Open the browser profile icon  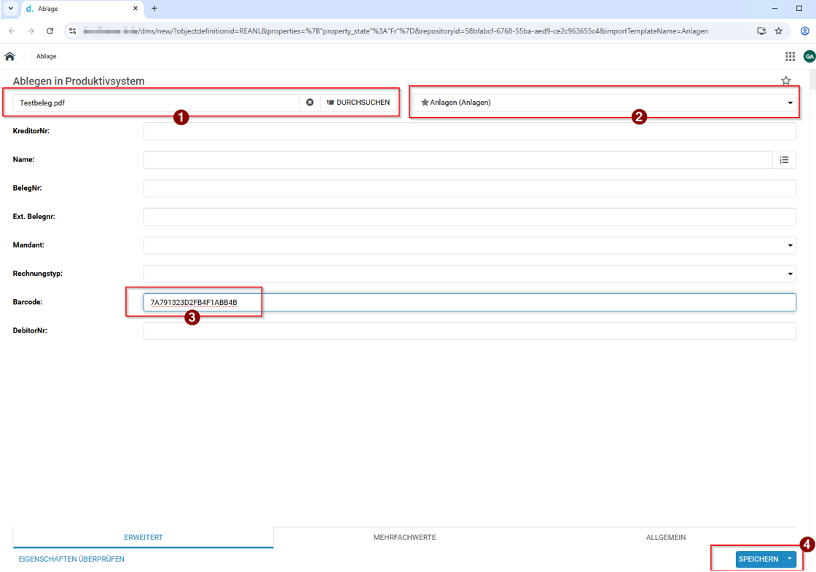tap(805, 31)
